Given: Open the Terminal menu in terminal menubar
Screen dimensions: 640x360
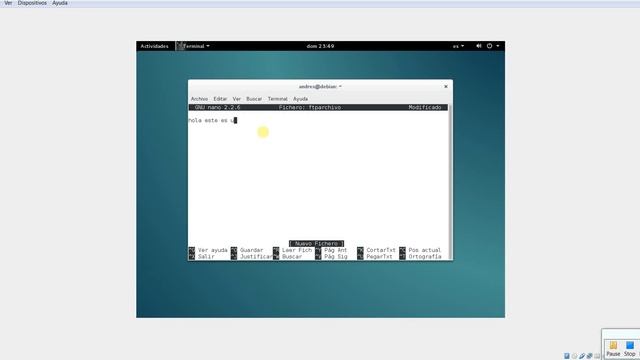Looking at the screenshot, I should coord(278,99).
